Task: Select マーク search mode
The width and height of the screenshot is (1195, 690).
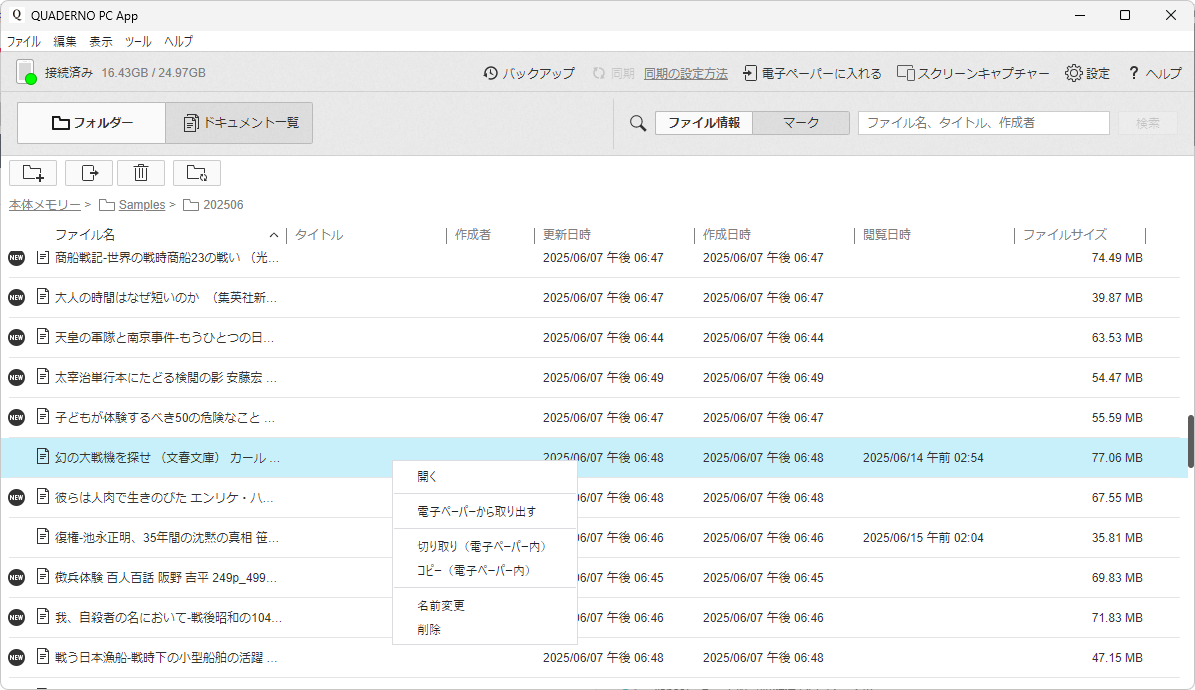Action: [x=801, y=123]
